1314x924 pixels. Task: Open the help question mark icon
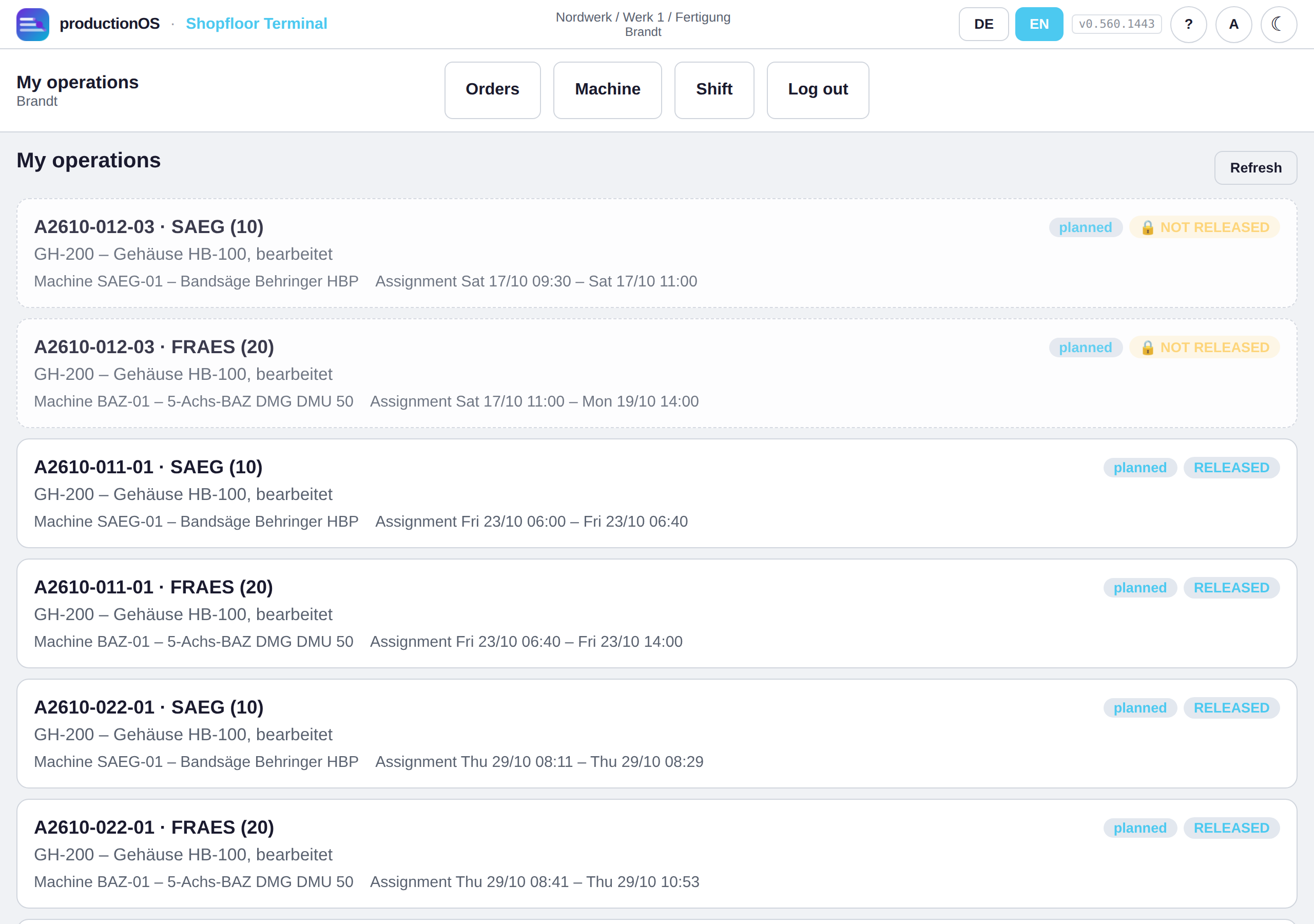(x=1188, y=24)
